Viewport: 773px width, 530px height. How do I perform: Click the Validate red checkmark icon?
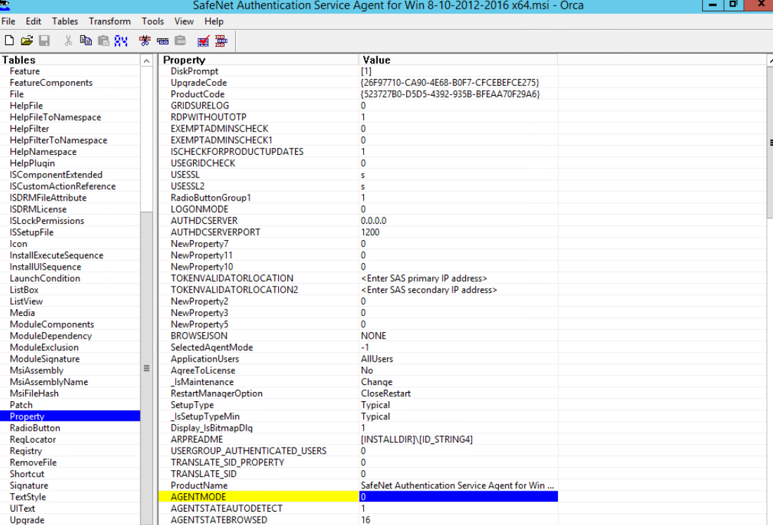203,40
